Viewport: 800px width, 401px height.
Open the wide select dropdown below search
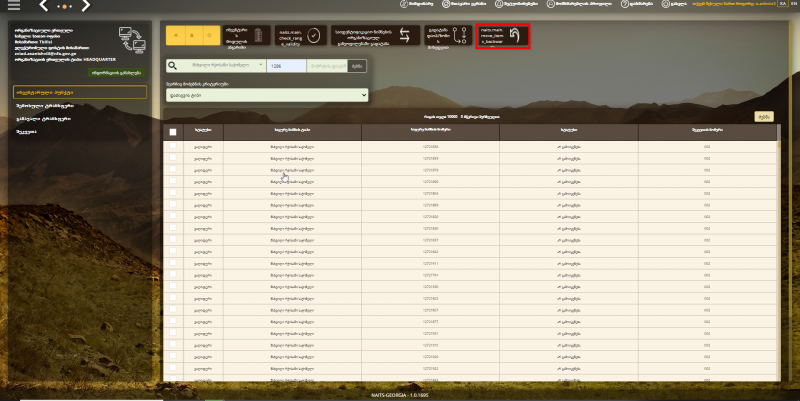[x=267, y=95]
